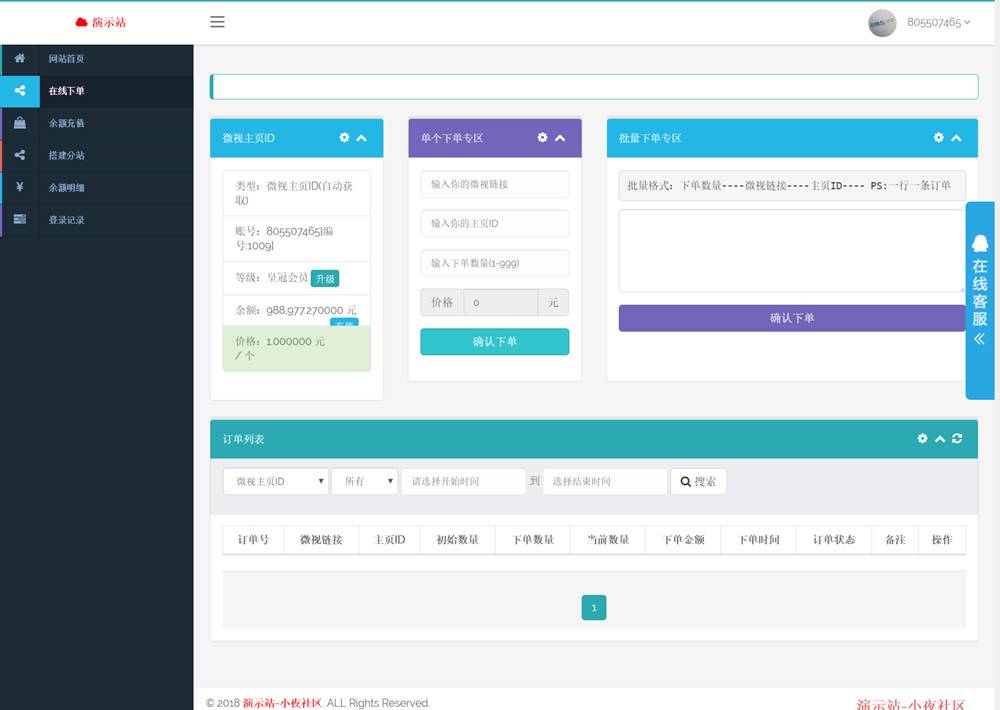Open the gear settings on 微视主页ID panel

[x=345, y=138]
